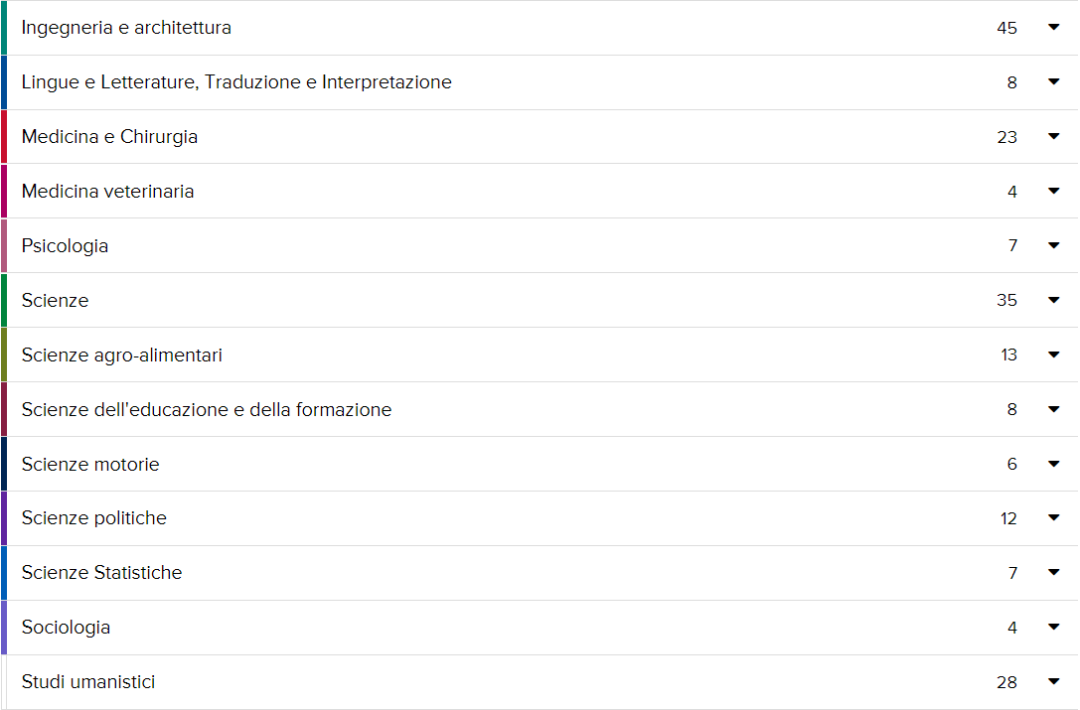
Task: Click the Scienze motorie label
Action: tap(90, 464)
